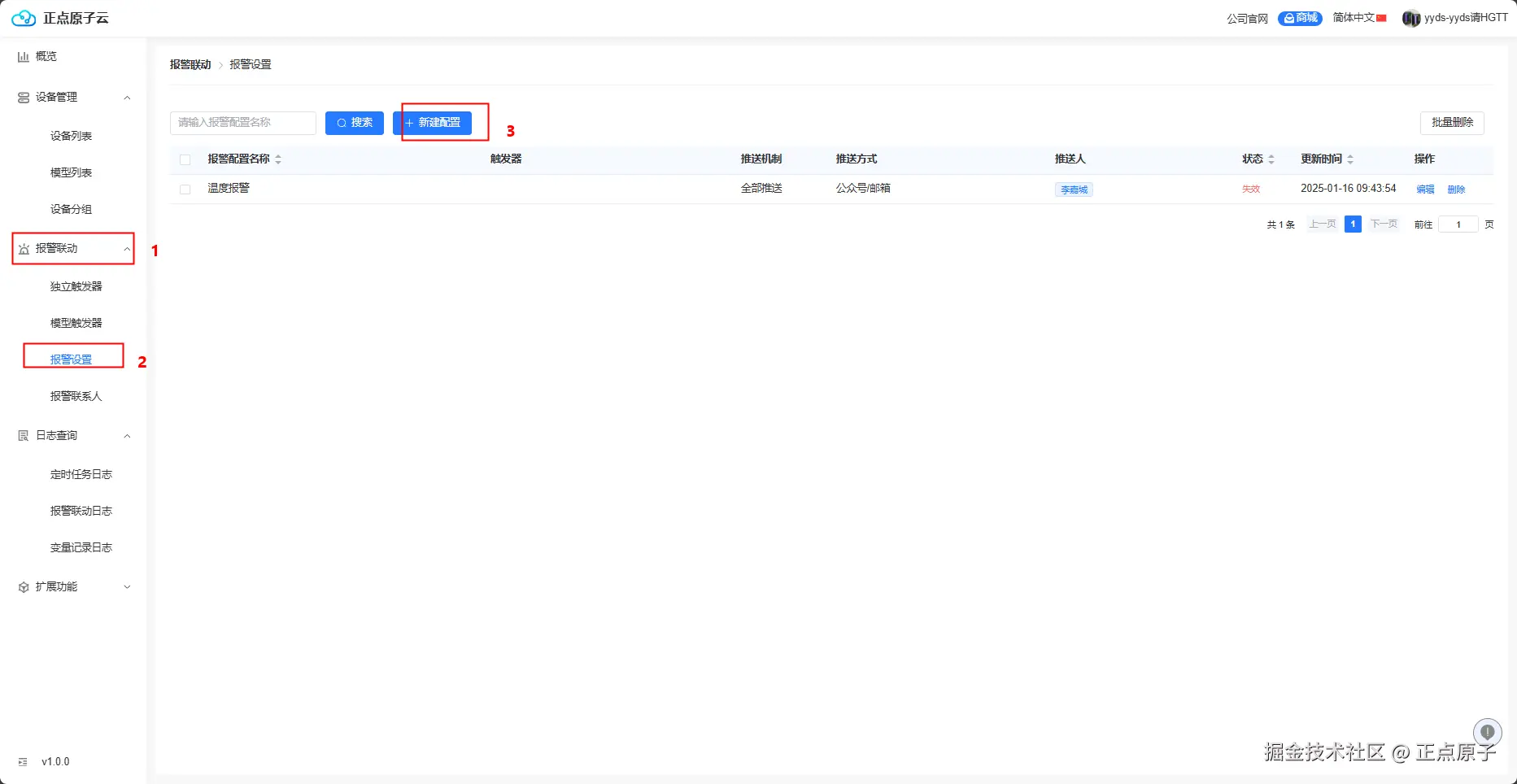Click the 设备管理 server icon
1517x784 pixels.
click(24, 98)
